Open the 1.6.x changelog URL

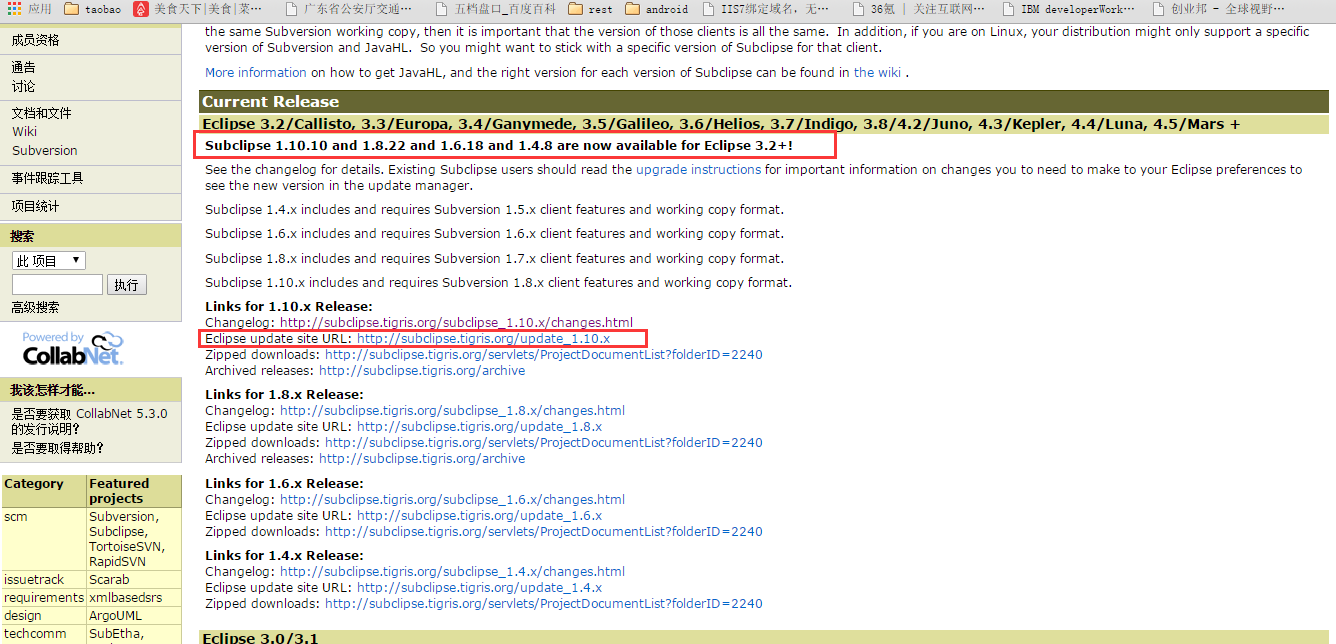(x=452, y=499)
